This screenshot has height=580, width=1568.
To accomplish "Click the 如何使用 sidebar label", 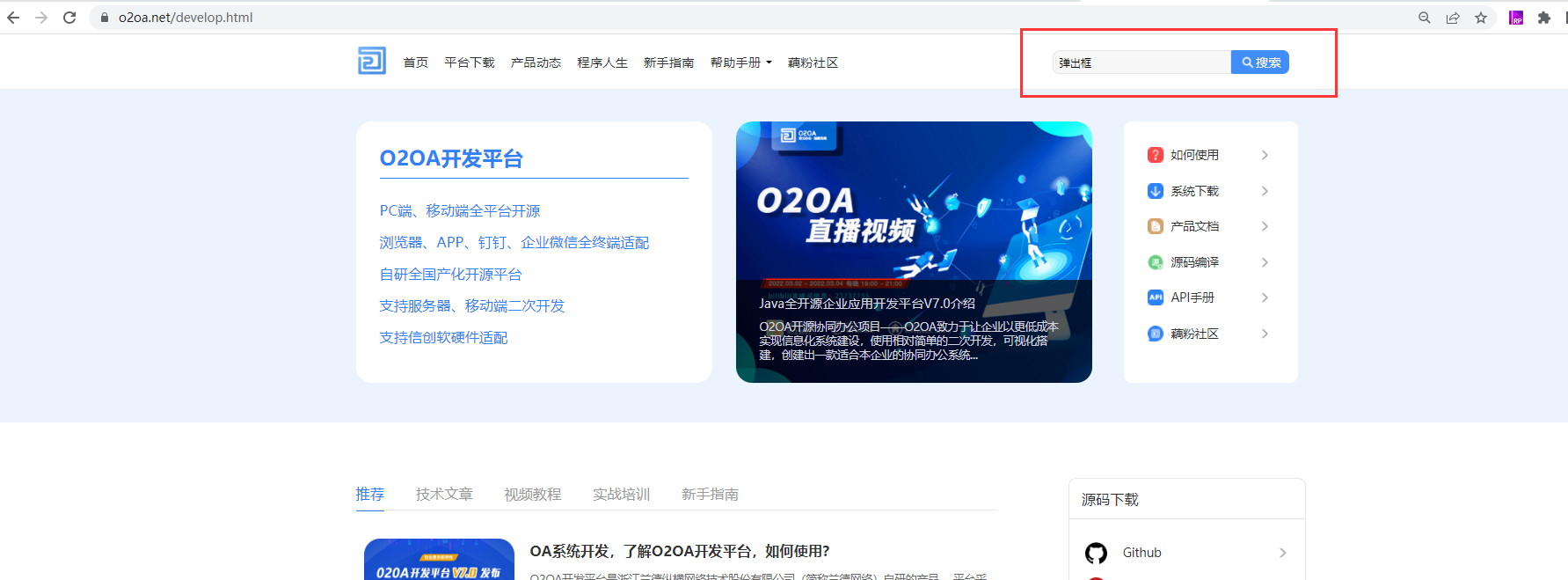I will [x=1194, y=155].
